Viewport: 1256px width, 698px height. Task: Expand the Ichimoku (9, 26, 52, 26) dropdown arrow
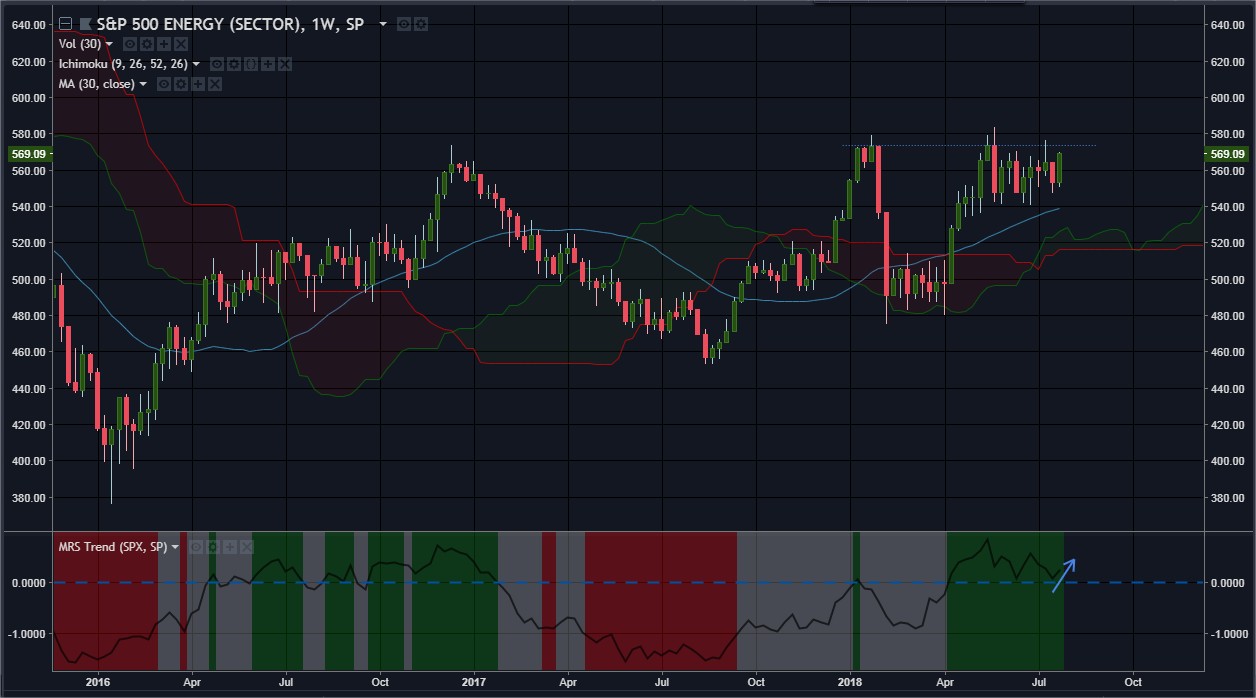click(x=196, y=64)
